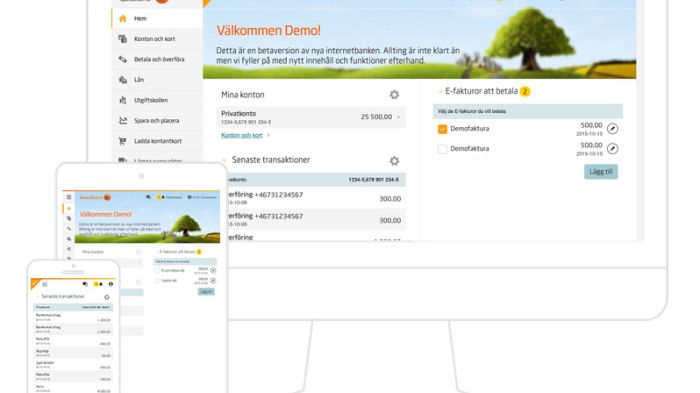
Task: Tap the Lägg till button on the tablet
Action: [206, 292]
